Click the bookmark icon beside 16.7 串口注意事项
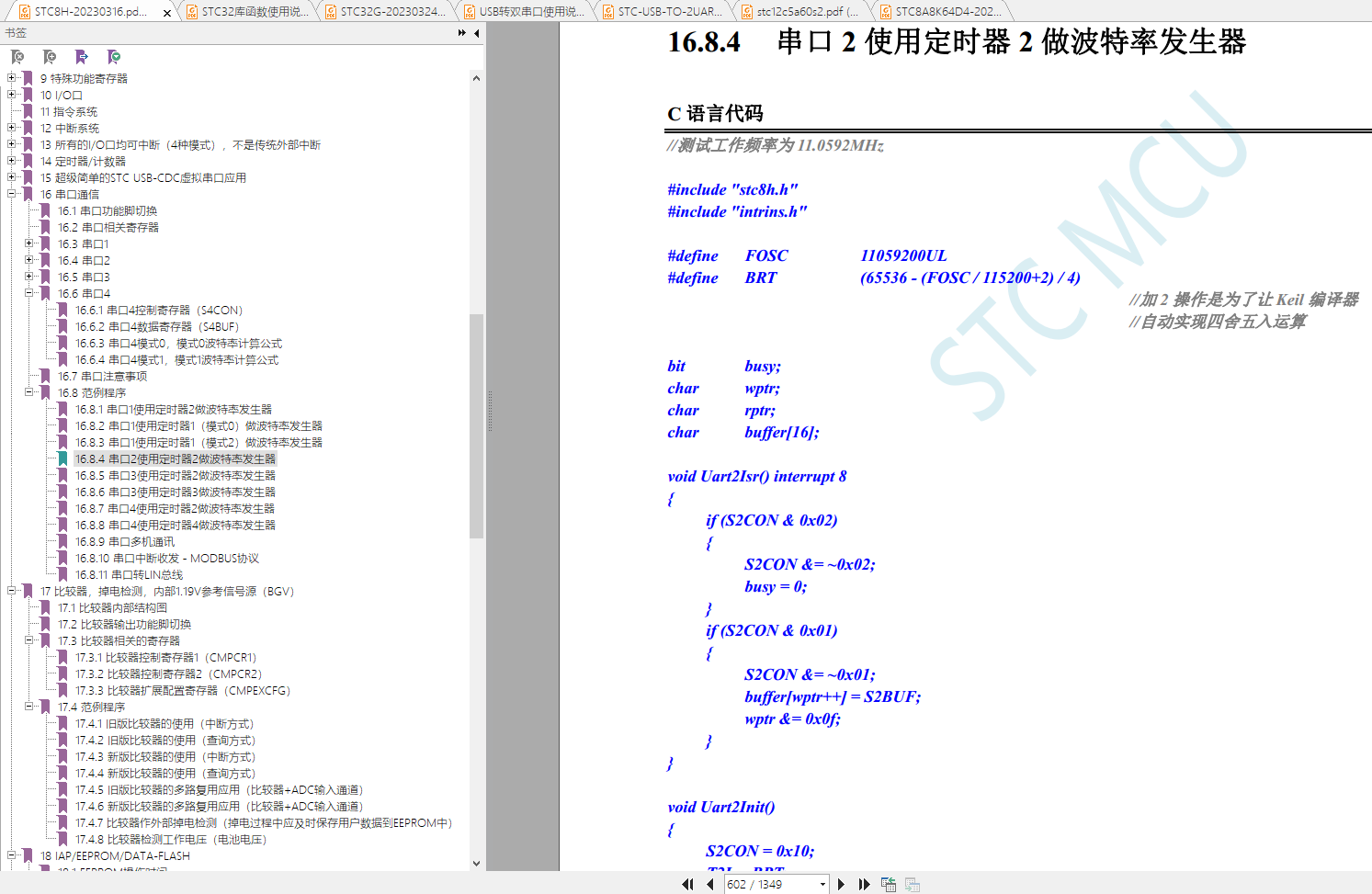1372x894 pixels. coord(45,377)
